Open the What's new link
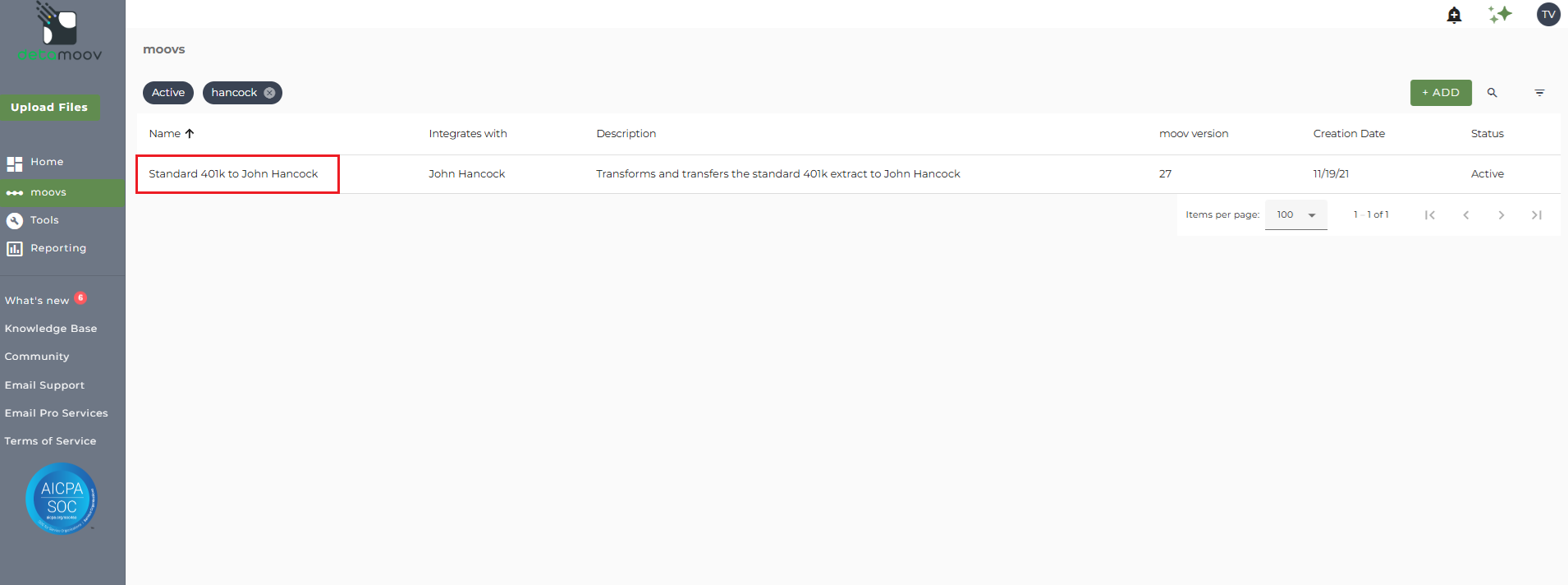1568x585 pixels. point(37,301)
